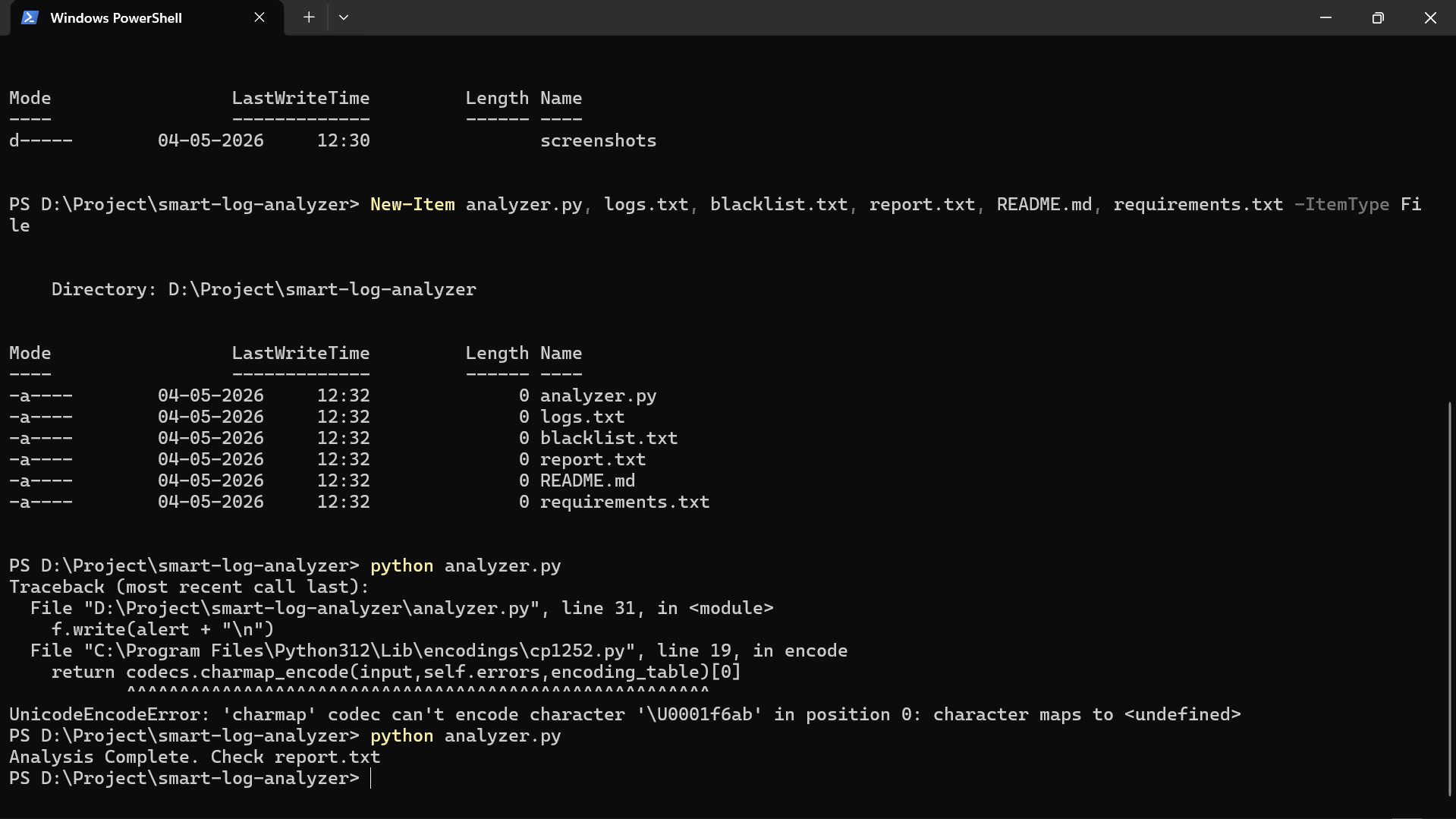Click the 'Length' header of the lower table
Screen dimensions: 1456x819
[x=497, y=353]
